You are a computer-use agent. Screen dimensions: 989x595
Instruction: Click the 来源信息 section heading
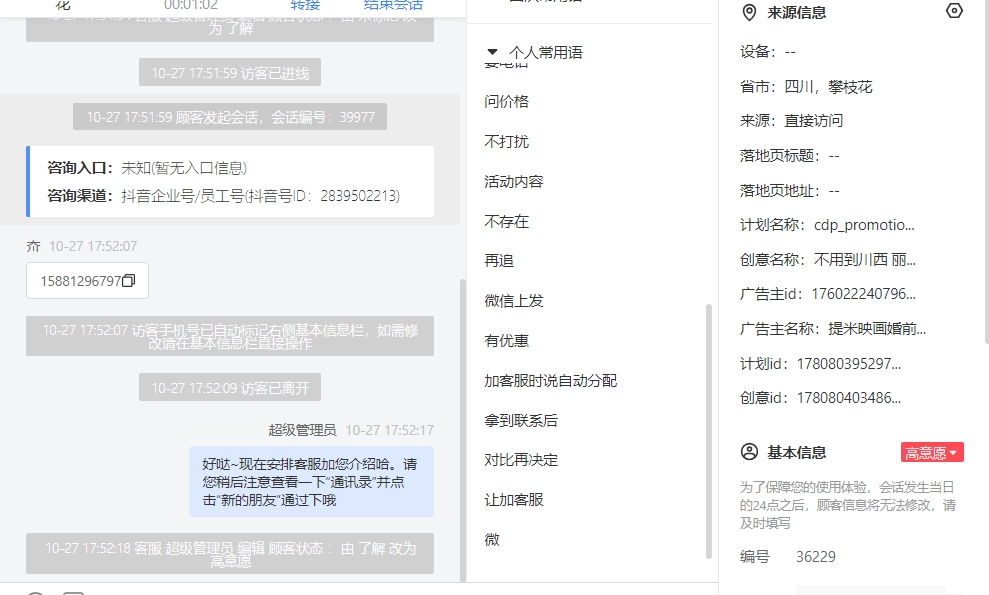point(797,13)
